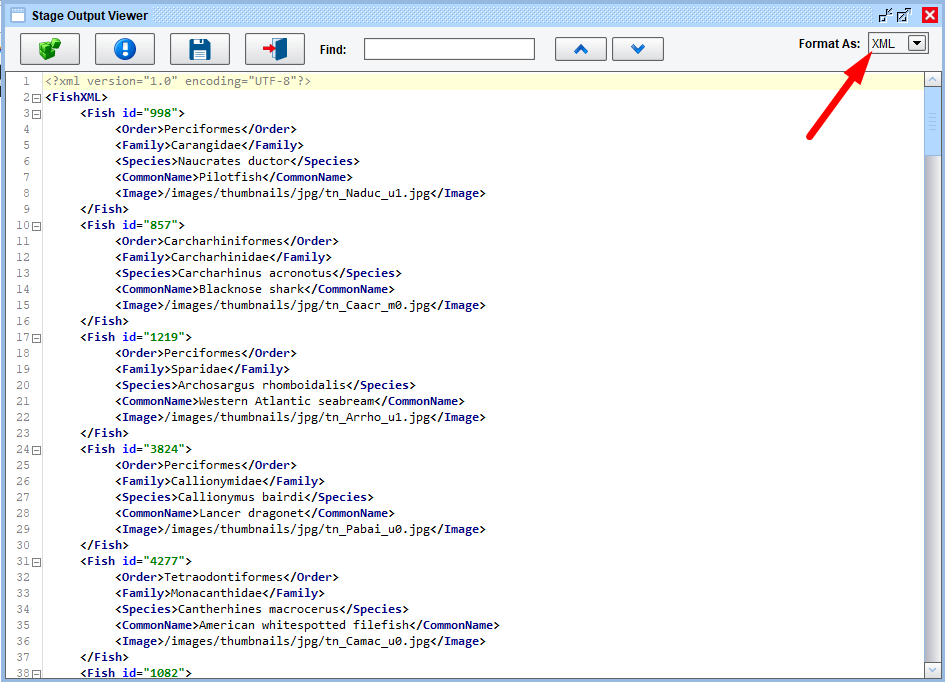Click the Blacknose shark CommonName line
This screenshot has height=682, width=945.
coord(255,289)
